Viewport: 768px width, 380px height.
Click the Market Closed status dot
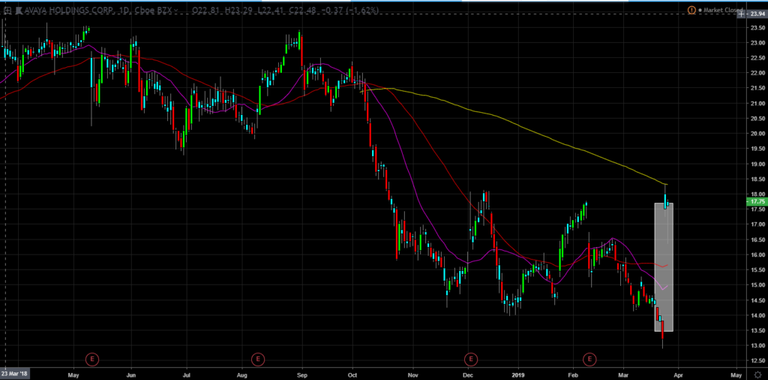pyautogui.click(x=700, y=10)
